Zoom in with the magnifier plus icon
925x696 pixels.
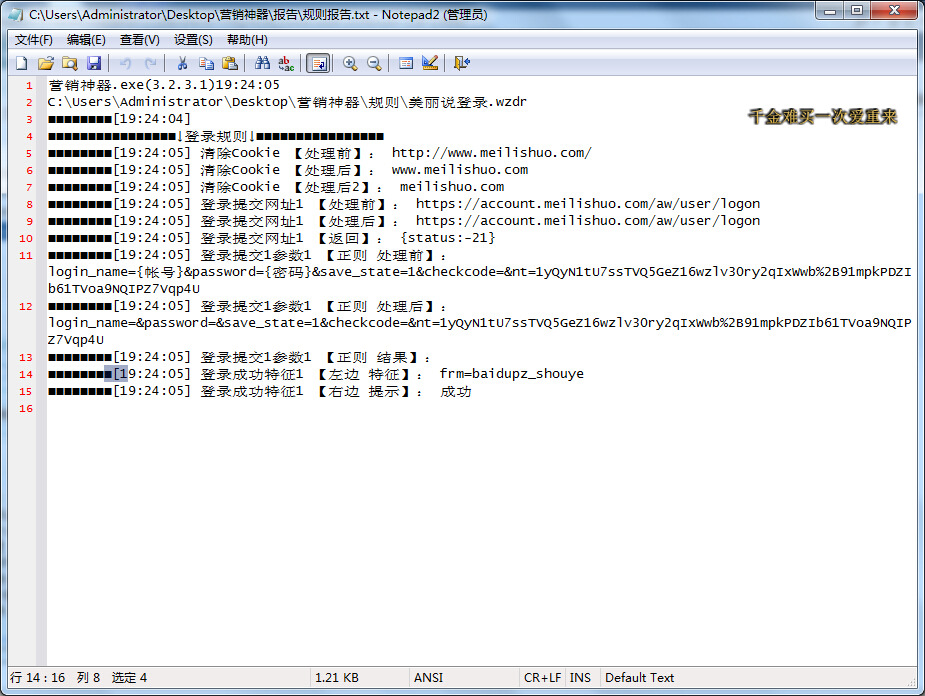[350, 63]
